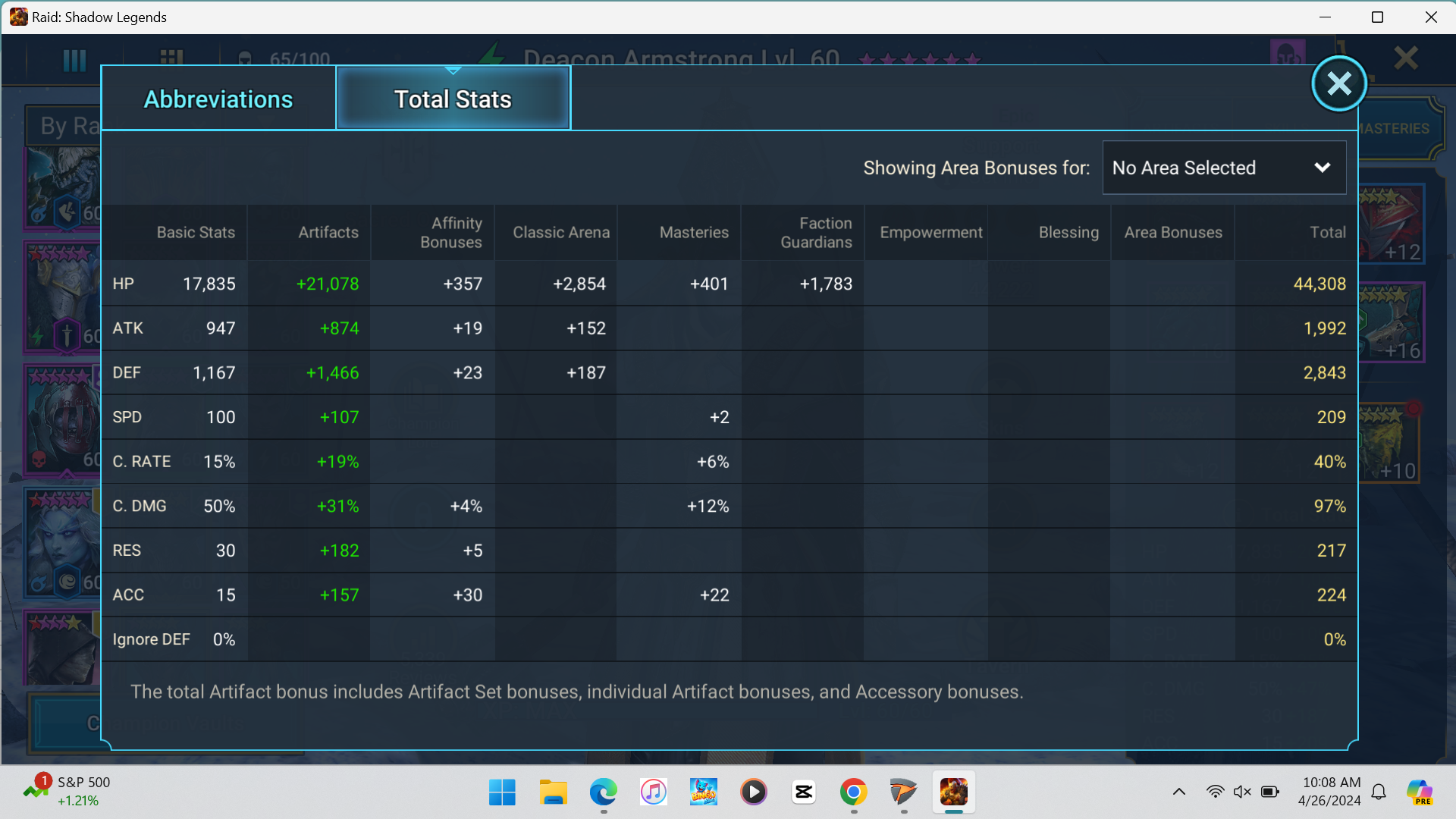The width and height of the screenshot is (1456, 819).
Task: Click the +12 artifact thumbnail
Action: point(1391,224)
